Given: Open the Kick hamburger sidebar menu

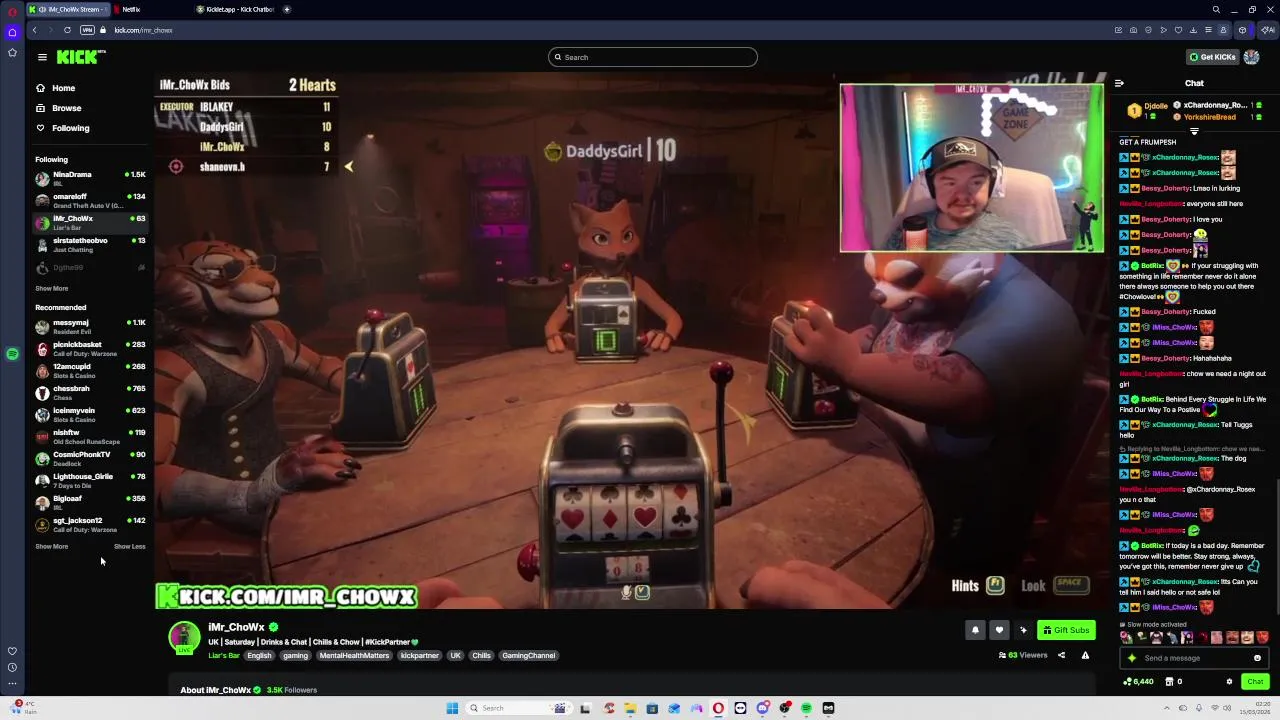Looking at the screenshot, I should 42,57.
